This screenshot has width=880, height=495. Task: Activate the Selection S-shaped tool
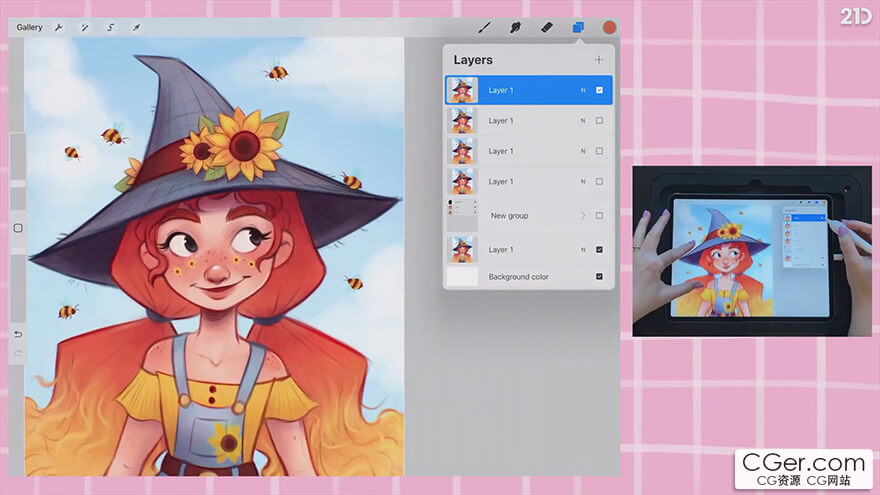point(110,27)
